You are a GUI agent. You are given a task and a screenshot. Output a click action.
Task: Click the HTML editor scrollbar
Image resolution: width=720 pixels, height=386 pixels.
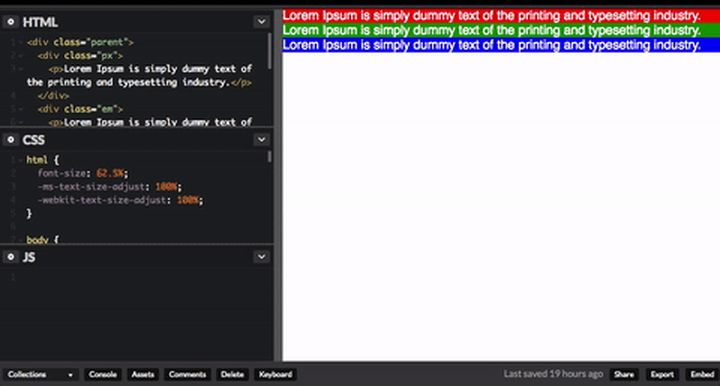point(270,51)
